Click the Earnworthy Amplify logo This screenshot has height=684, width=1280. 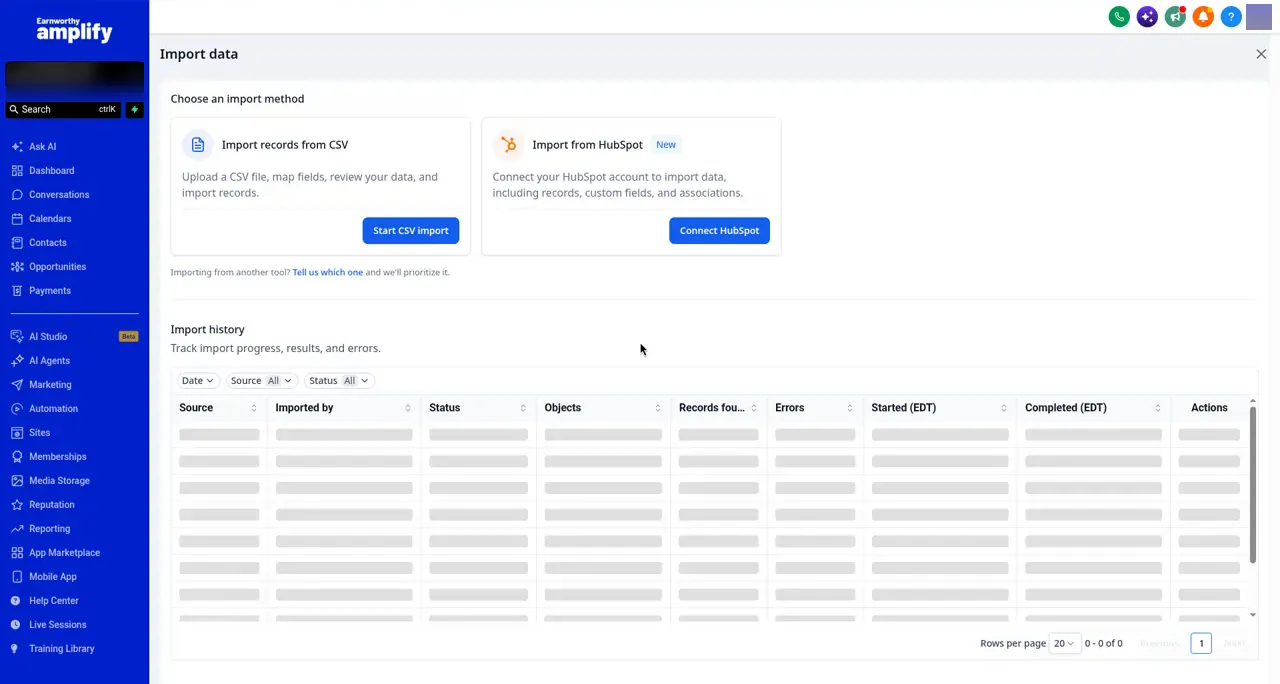point(74,30)
